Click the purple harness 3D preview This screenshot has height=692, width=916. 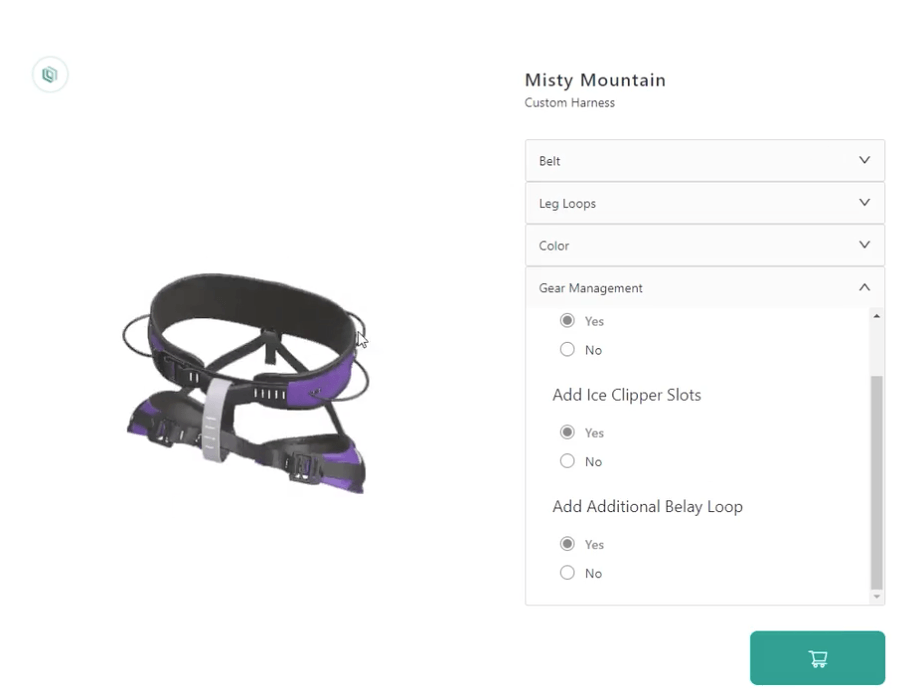click(x=246, y=380)
